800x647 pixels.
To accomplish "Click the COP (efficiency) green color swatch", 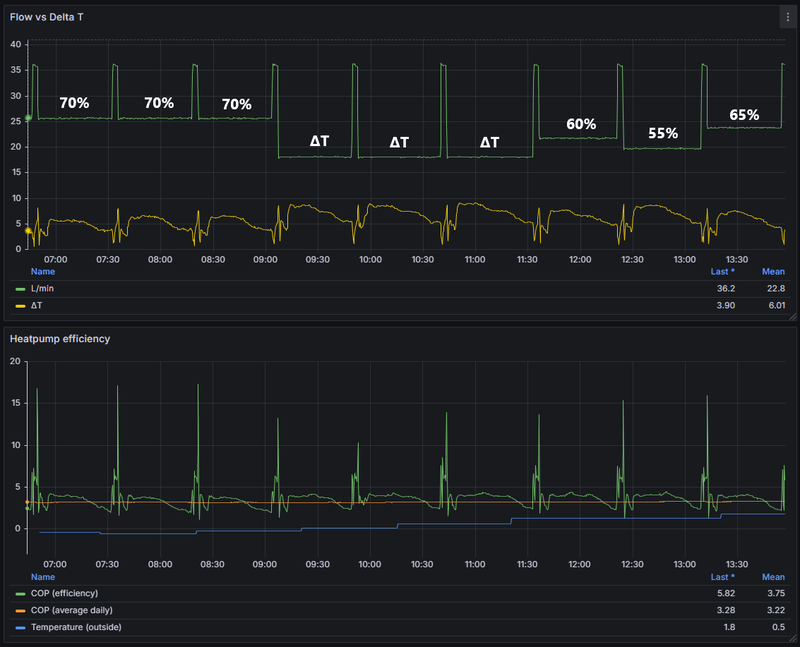I will point(21,594).
